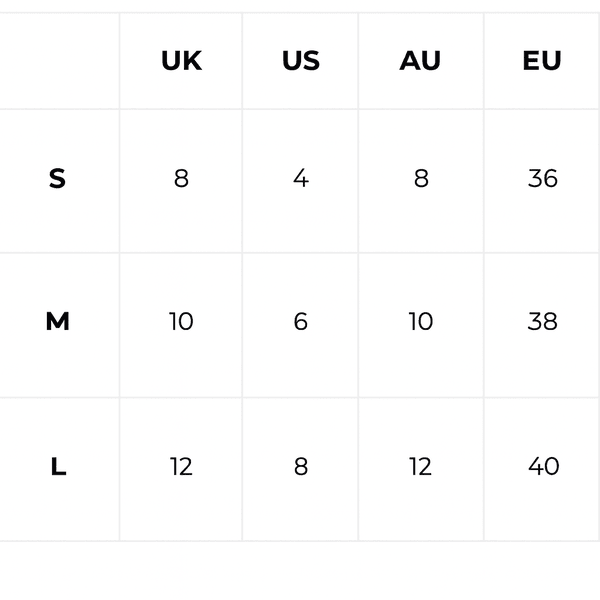Click UK size 8 cell

[181, 179]
